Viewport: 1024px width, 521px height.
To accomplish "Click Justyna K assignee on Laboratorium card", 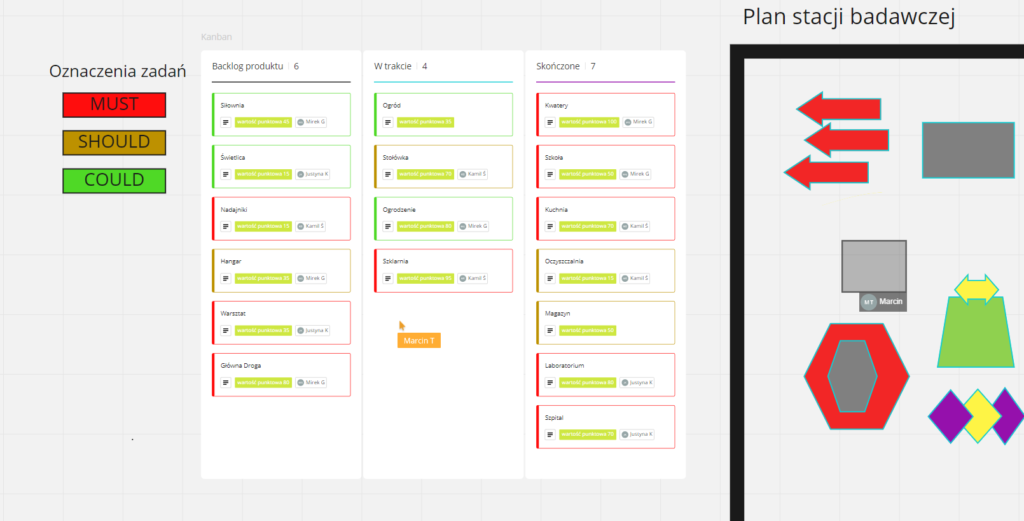I will 636,382.
